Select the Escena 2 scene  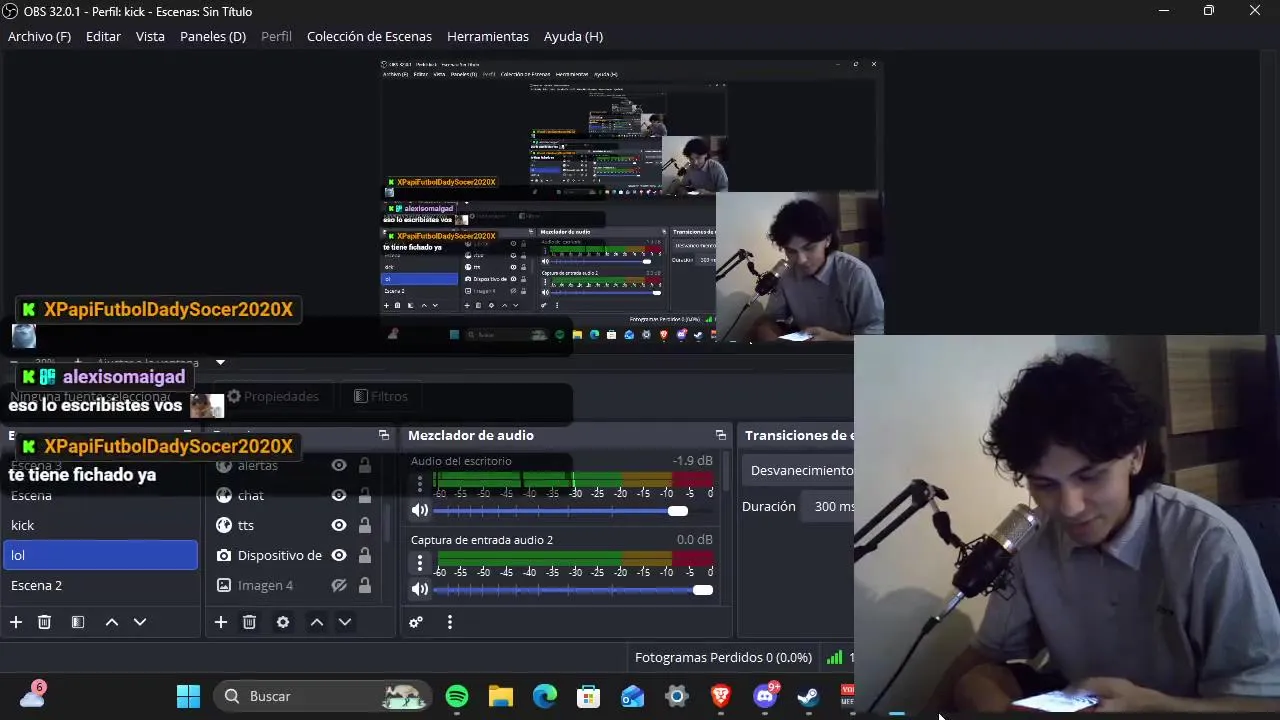pos(100,585)
